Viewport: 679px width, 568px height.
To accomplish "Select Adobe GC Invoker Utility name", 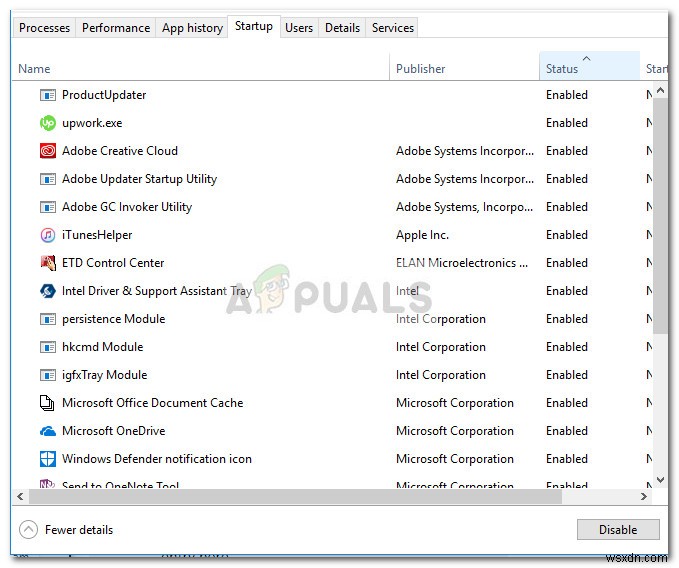I will coord(127,207).
